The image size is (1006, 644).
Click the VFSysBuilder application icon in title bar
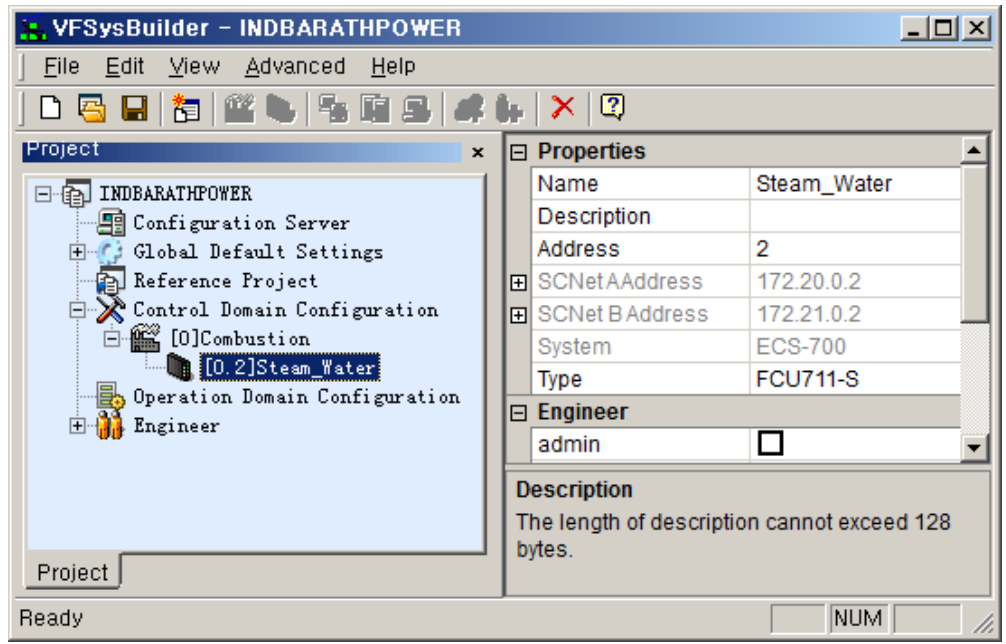(33, 29)
